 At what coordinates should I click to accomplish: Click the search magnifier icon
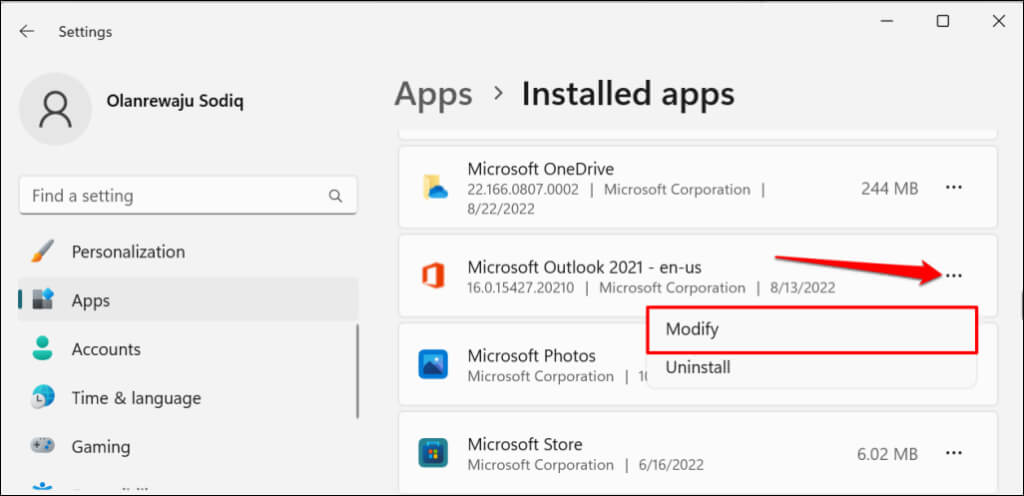coord(336,196)
